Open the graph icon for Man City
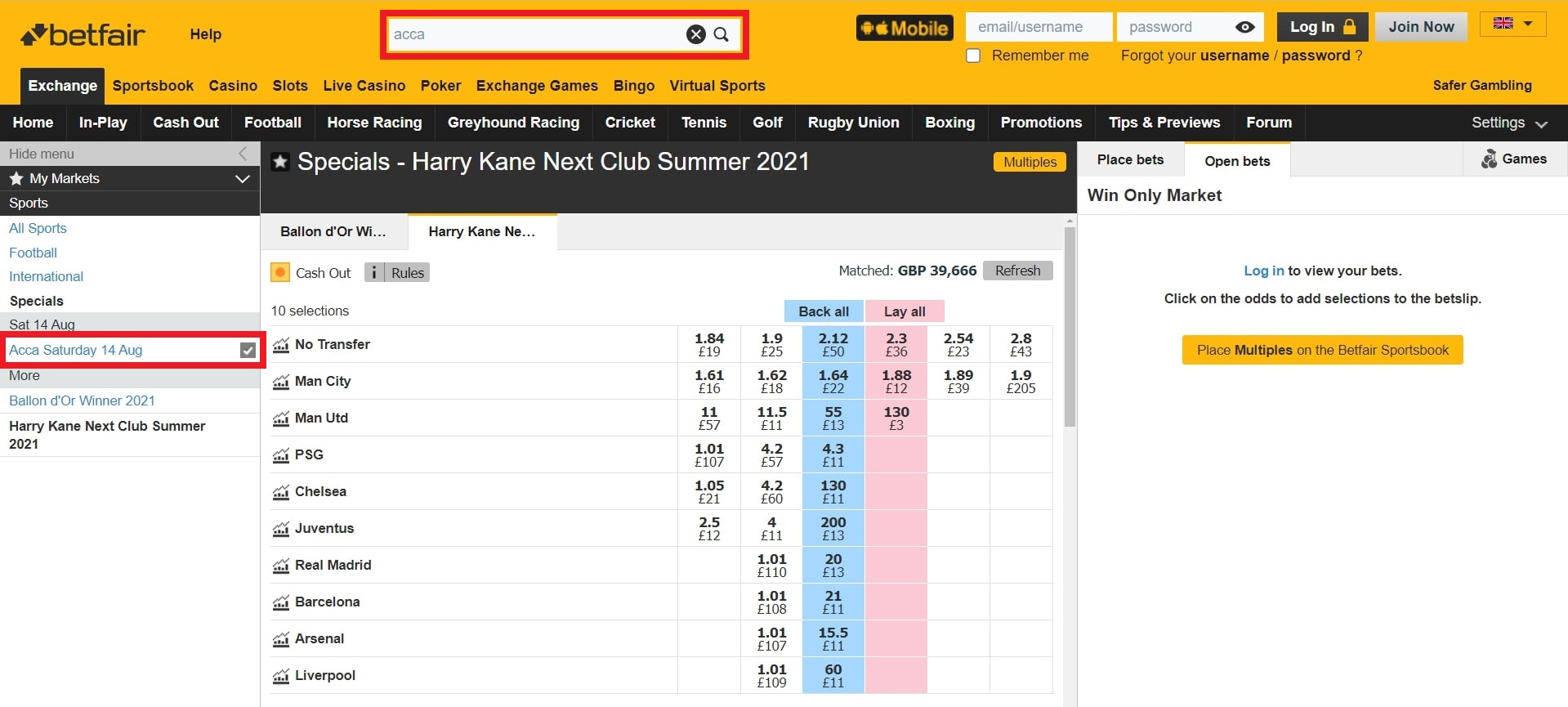 pos(281,382)
